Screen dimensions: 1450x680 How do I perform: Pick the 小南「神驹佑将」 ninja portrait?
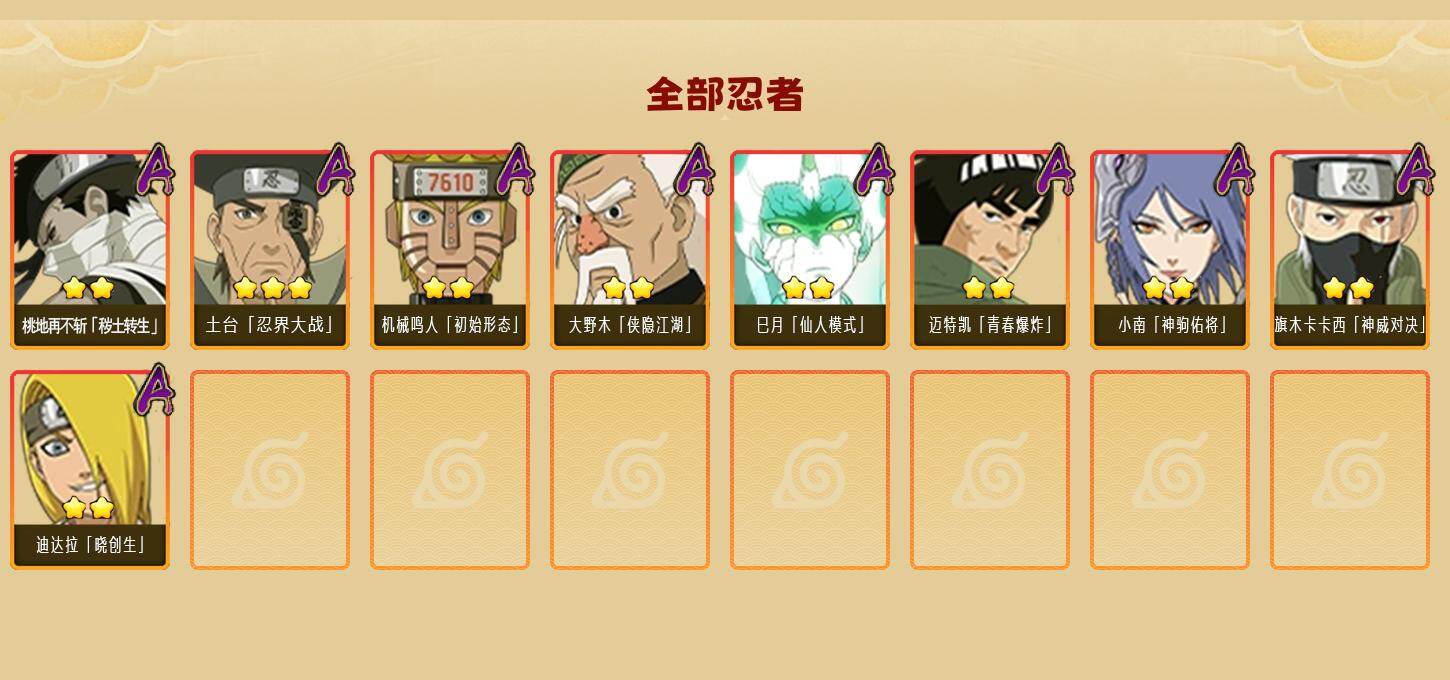click(x=1170, y=250)
